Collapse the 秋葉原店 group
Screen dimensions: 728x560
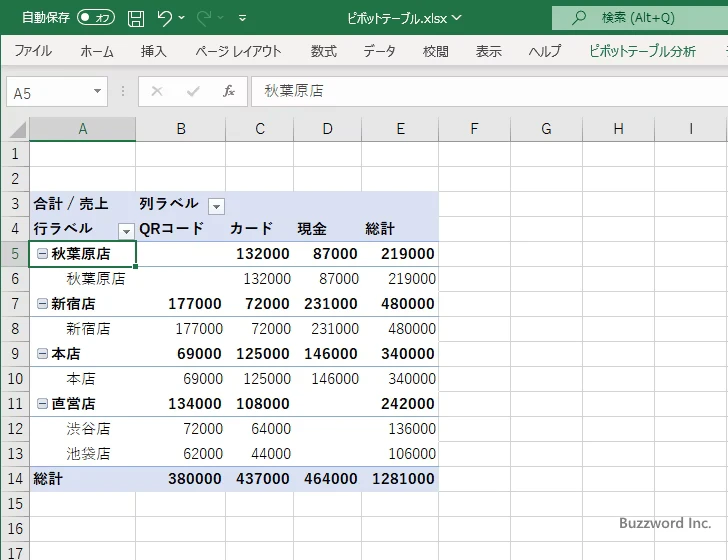point(42,254)
